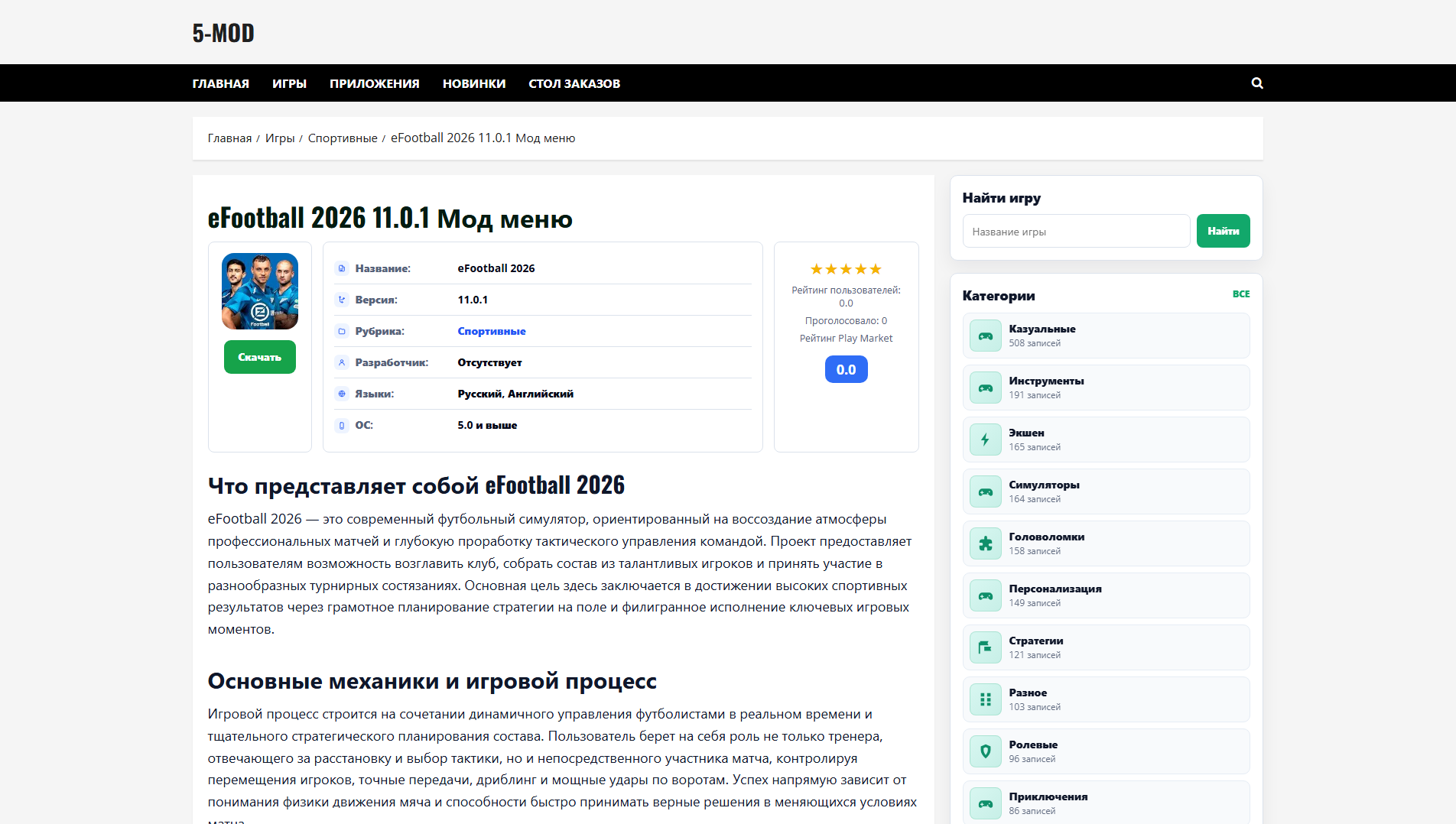Open the НОВИНКИ menu item

[x=474, y=83]
